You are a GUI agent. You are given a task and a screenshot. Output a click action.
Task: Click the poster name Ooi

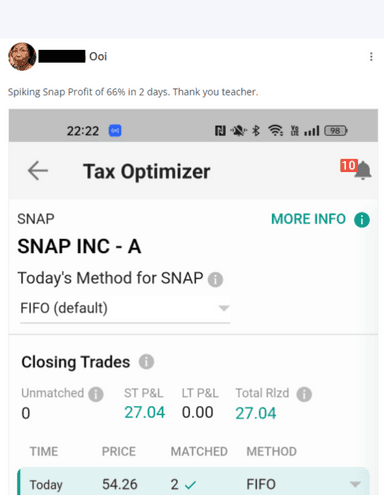pyautogui.click(x=98, y=57)
